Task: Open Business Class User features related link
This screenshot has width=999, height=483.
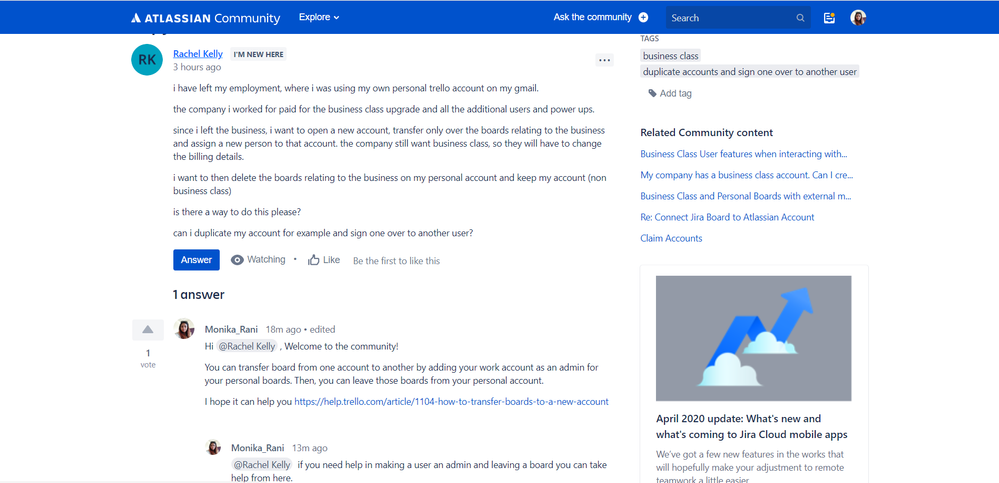Action: click(744, 154)
